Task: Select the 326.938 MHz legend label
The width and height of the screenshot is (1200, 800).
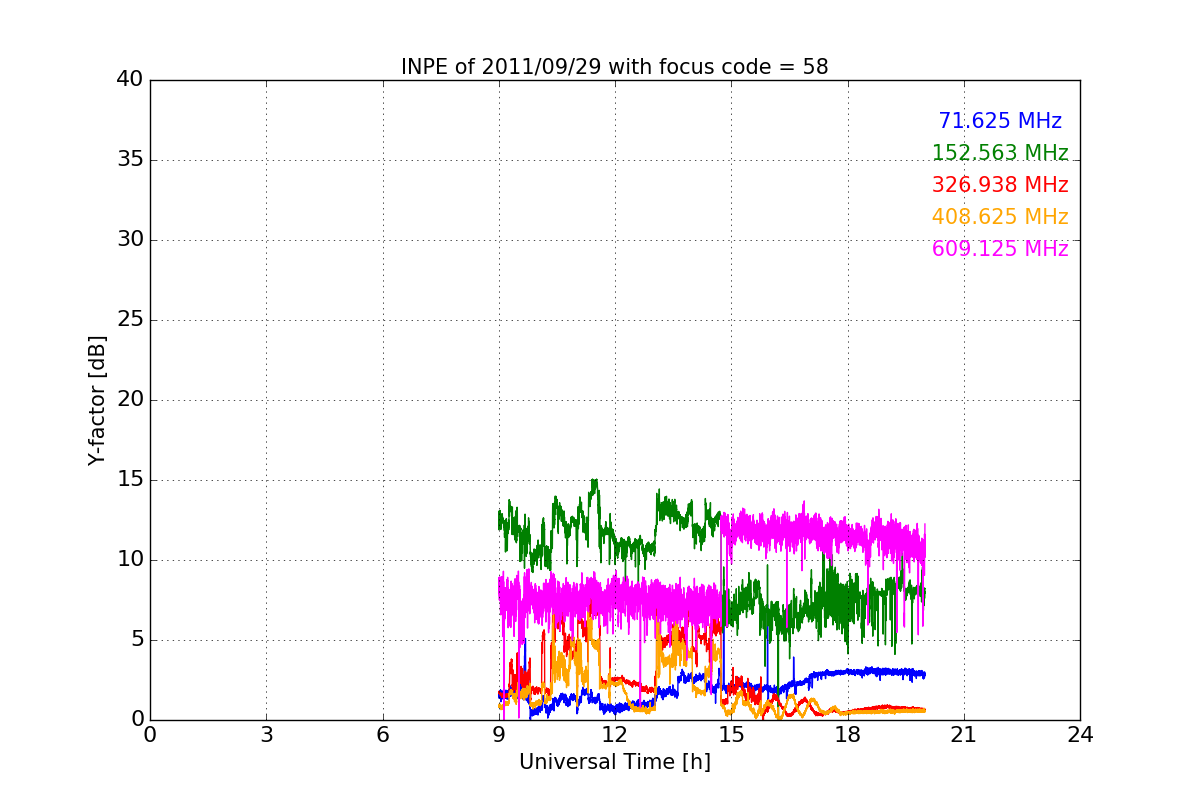Action: 1000,185
